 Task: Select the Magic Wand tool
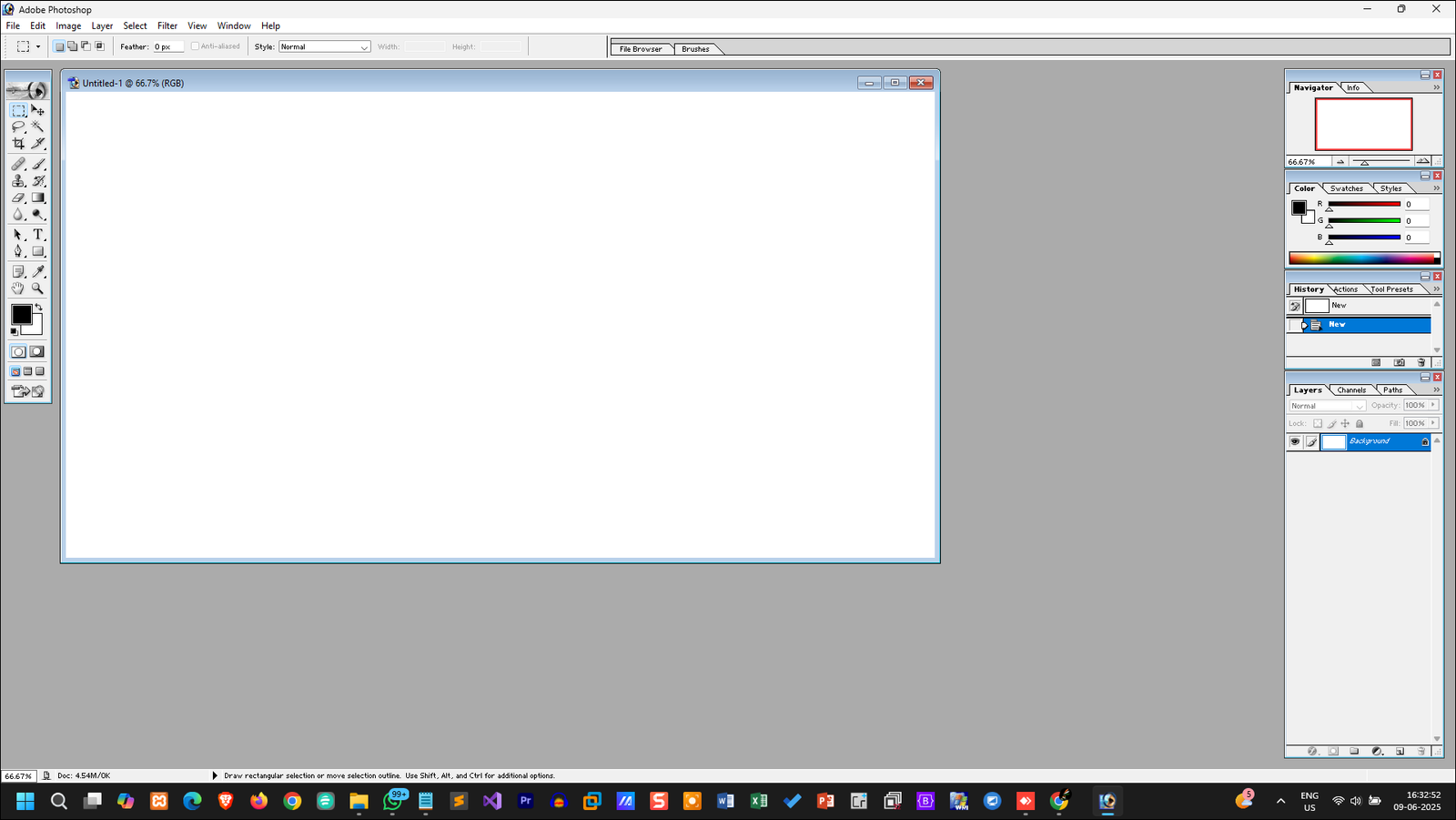click(38, 127)
